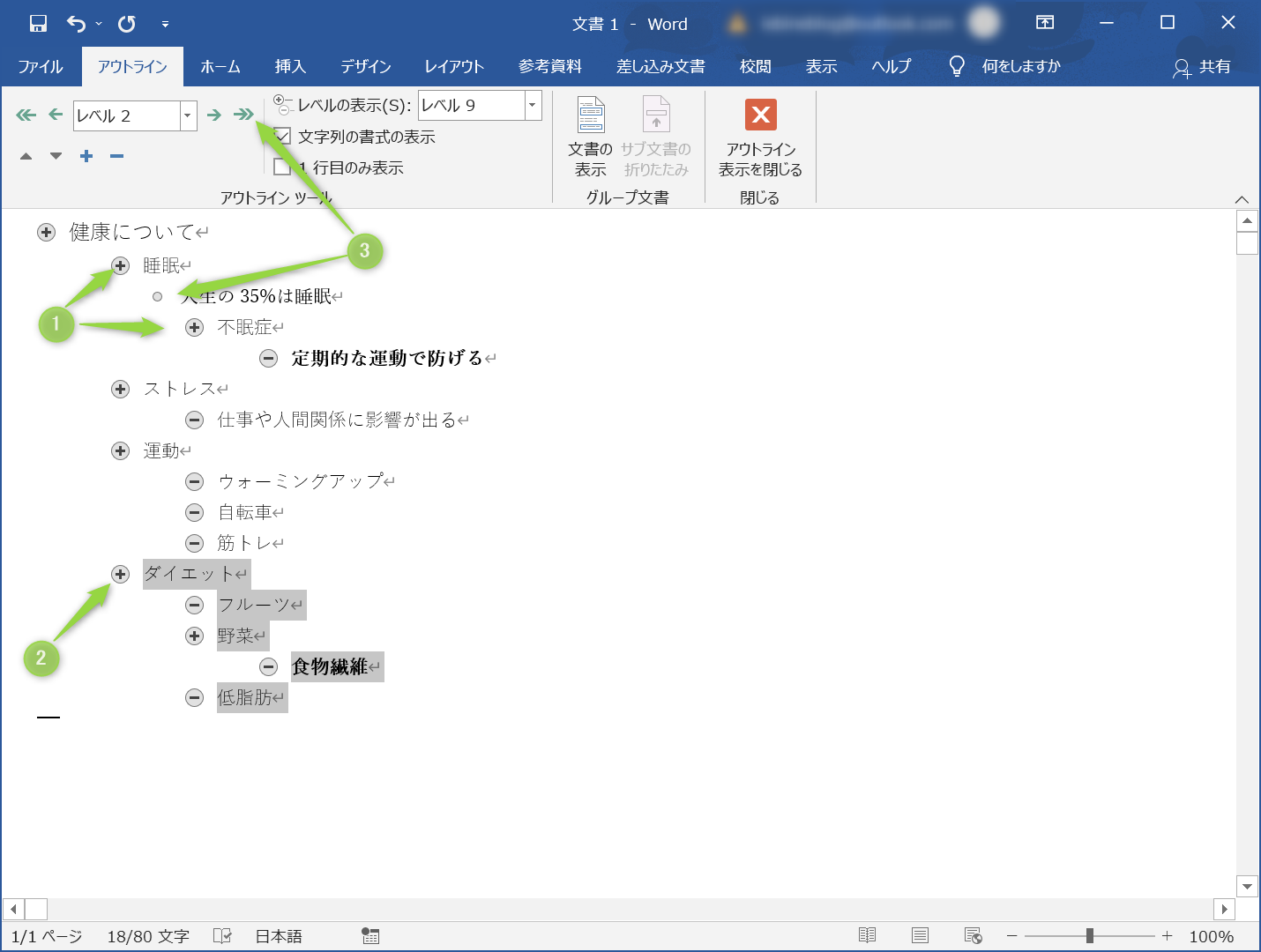Click the Move Down triangle icon
The height and width of the screenshot is (952, 1261).
pyautogui.click(x=56, y=156)
